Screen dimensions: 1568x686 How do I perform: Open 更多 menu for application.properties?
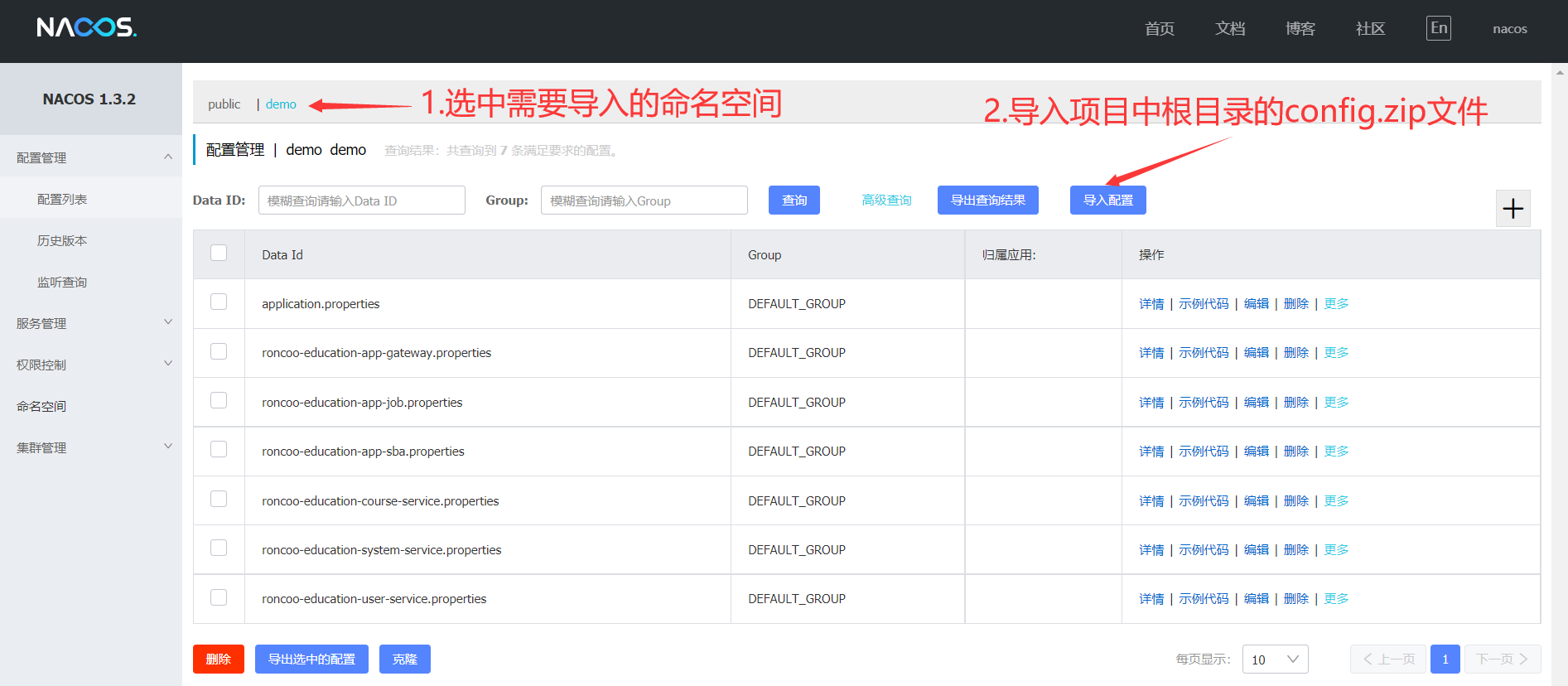coord(1336,304)
